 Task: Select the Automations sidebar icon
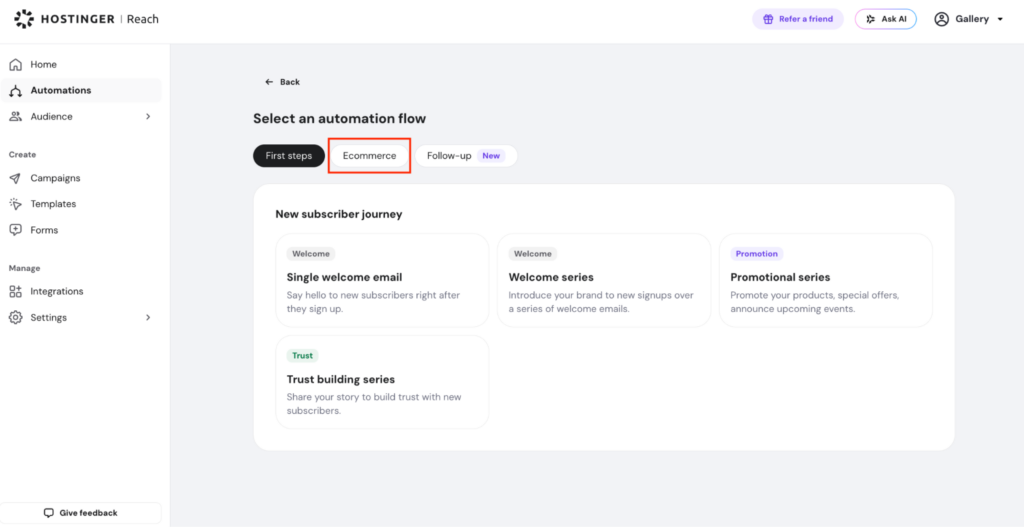[x=16, y=91]
